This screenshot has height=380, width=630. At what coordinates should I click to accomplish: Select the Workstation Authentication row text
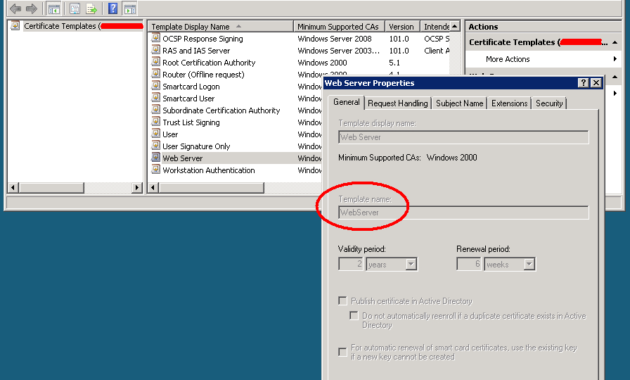(x=209, y=170)
